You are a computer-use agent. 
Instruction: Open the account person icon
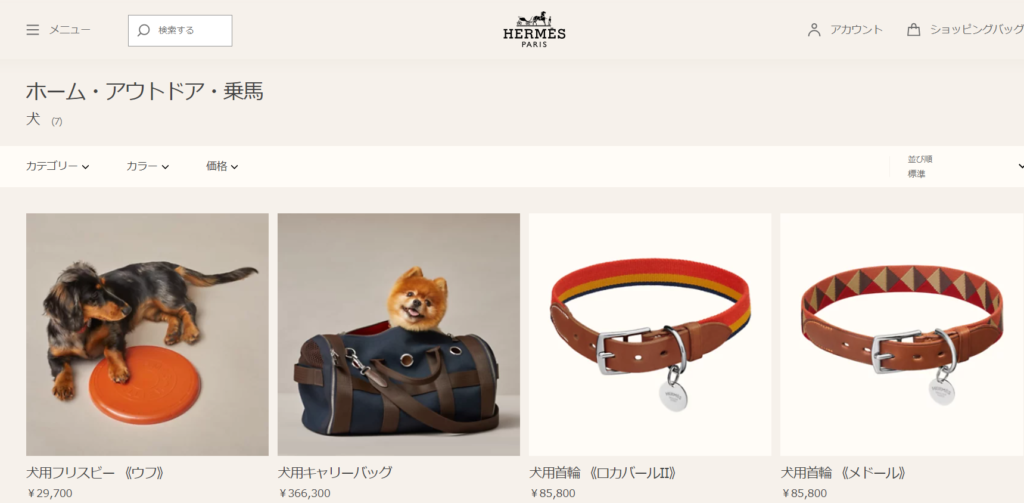[814, 30]
